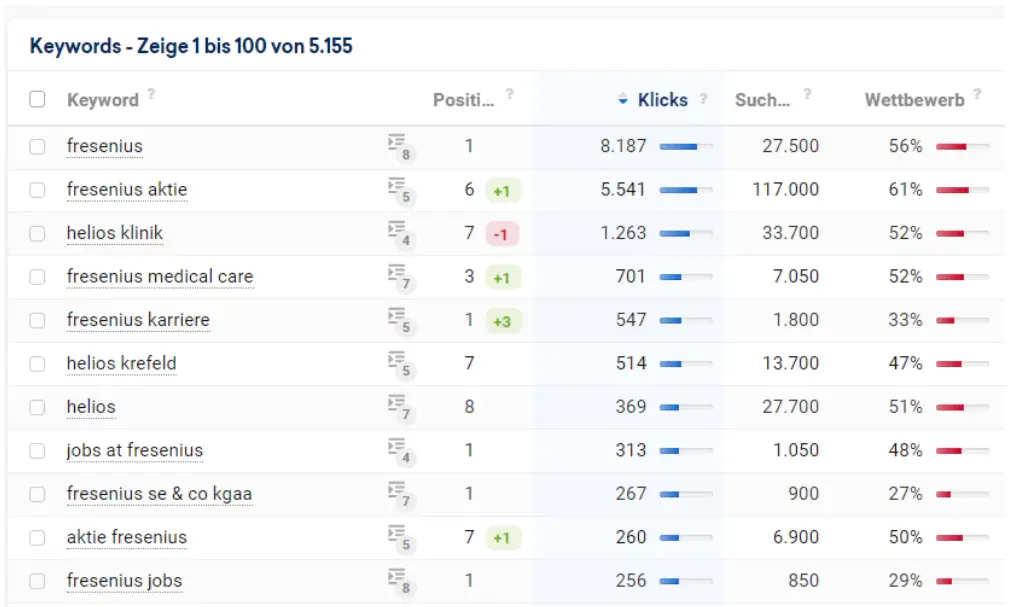Sort by Klicks using the arrow
This screenshot has height=607, width=1017.
pos(623,100)
